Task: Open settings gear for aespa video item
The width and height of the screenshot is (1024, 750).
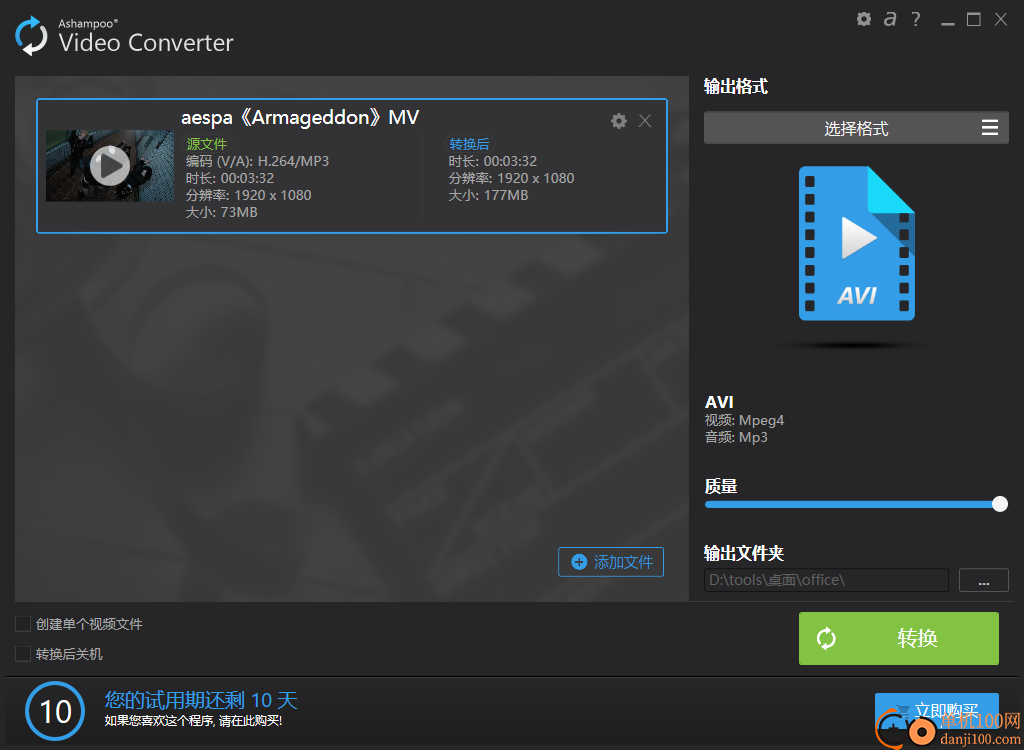Action: coord(619,121)
